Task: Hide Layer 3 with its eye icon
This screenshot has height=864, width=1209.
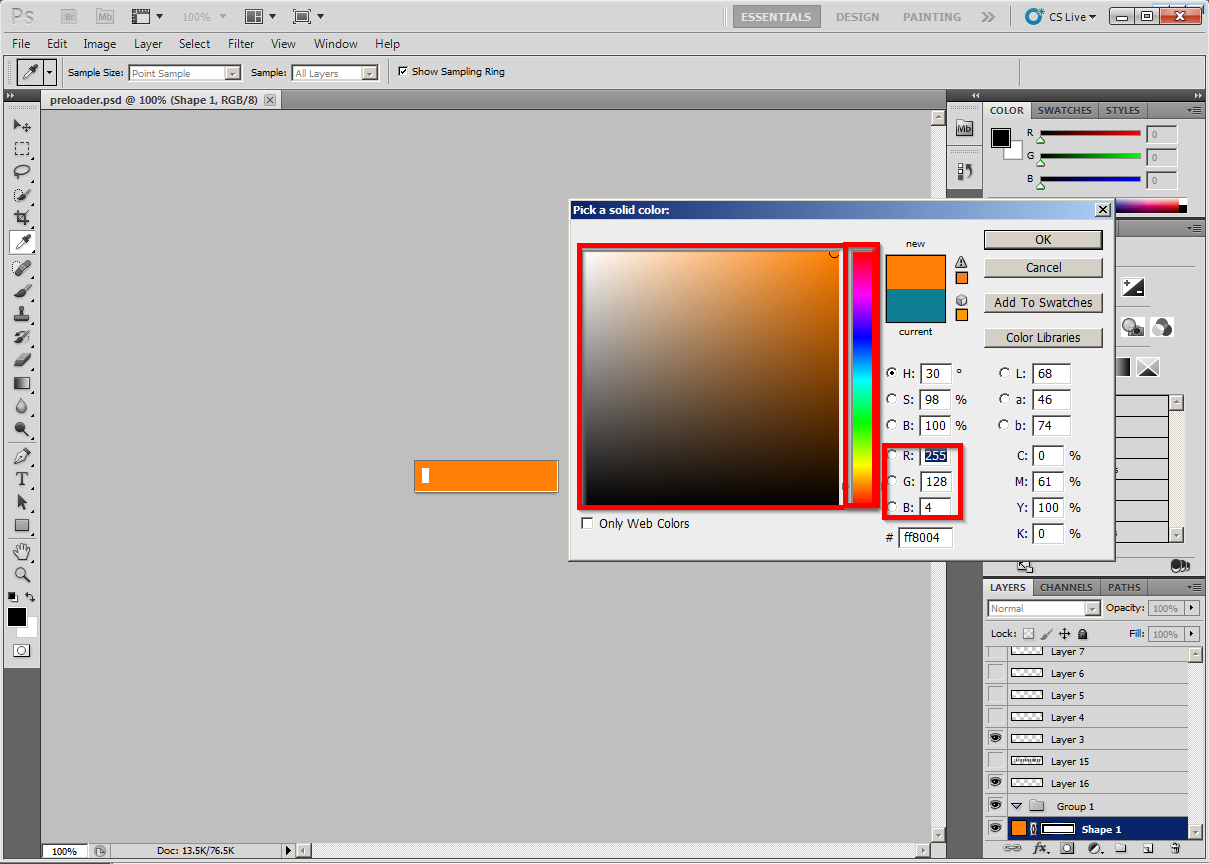Action: tap(996, 739)
